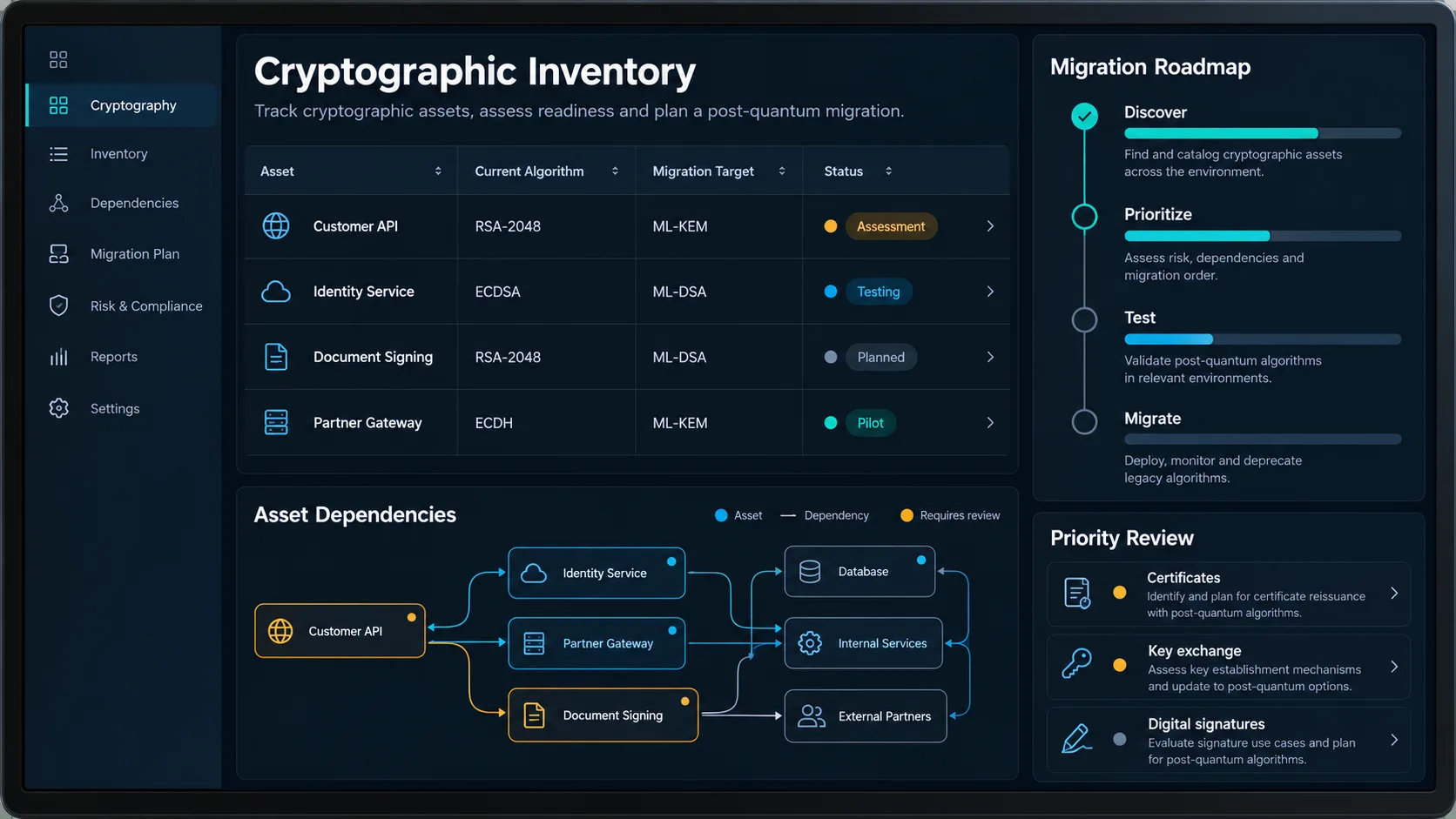Sort by Migration Target column arrows
The image size is (1456, 819).
(x=782, y=171)
